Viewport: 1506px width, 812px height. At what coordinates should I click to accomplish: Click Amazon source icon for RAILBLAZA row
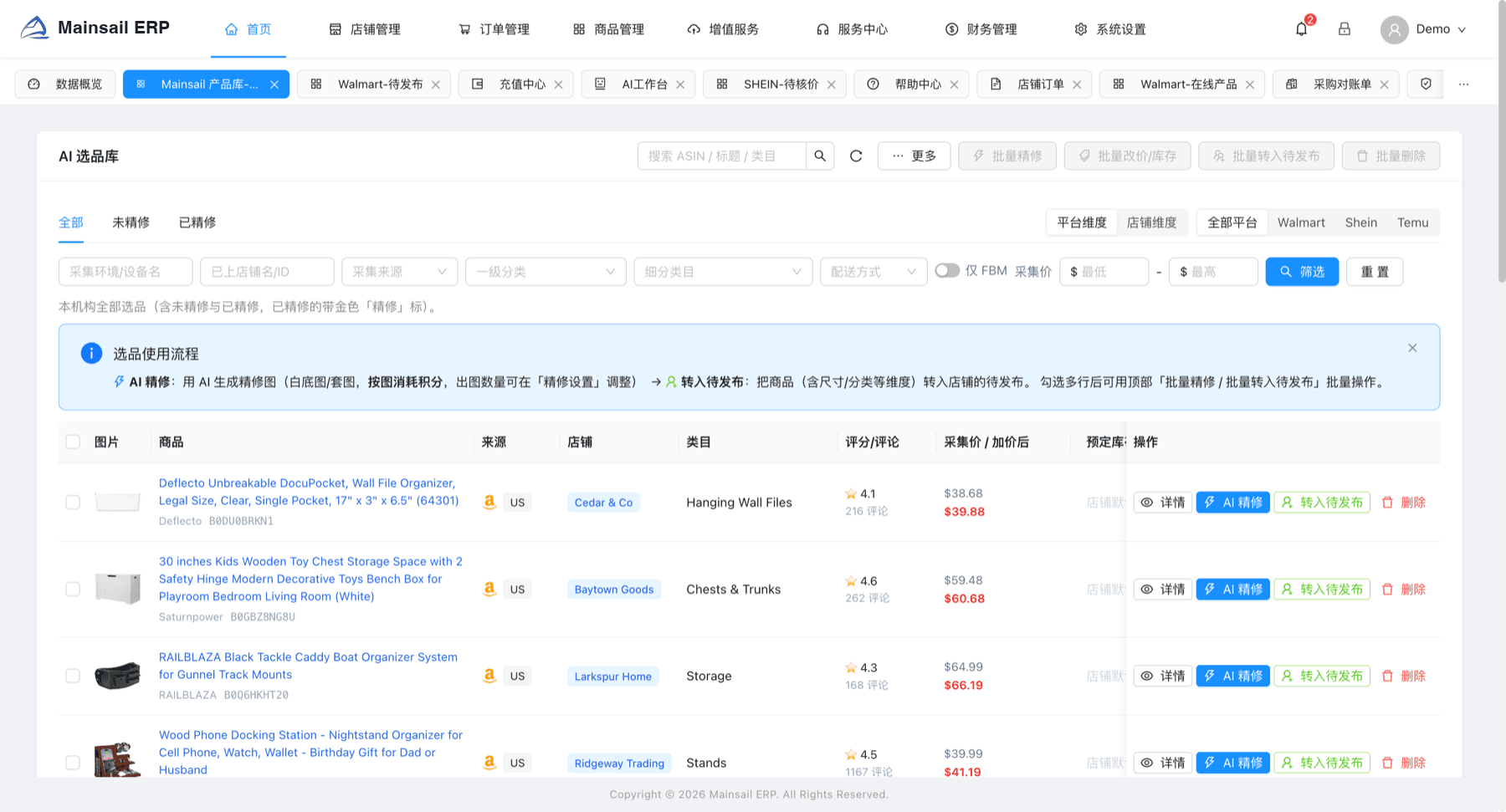[x=490, y=676]
